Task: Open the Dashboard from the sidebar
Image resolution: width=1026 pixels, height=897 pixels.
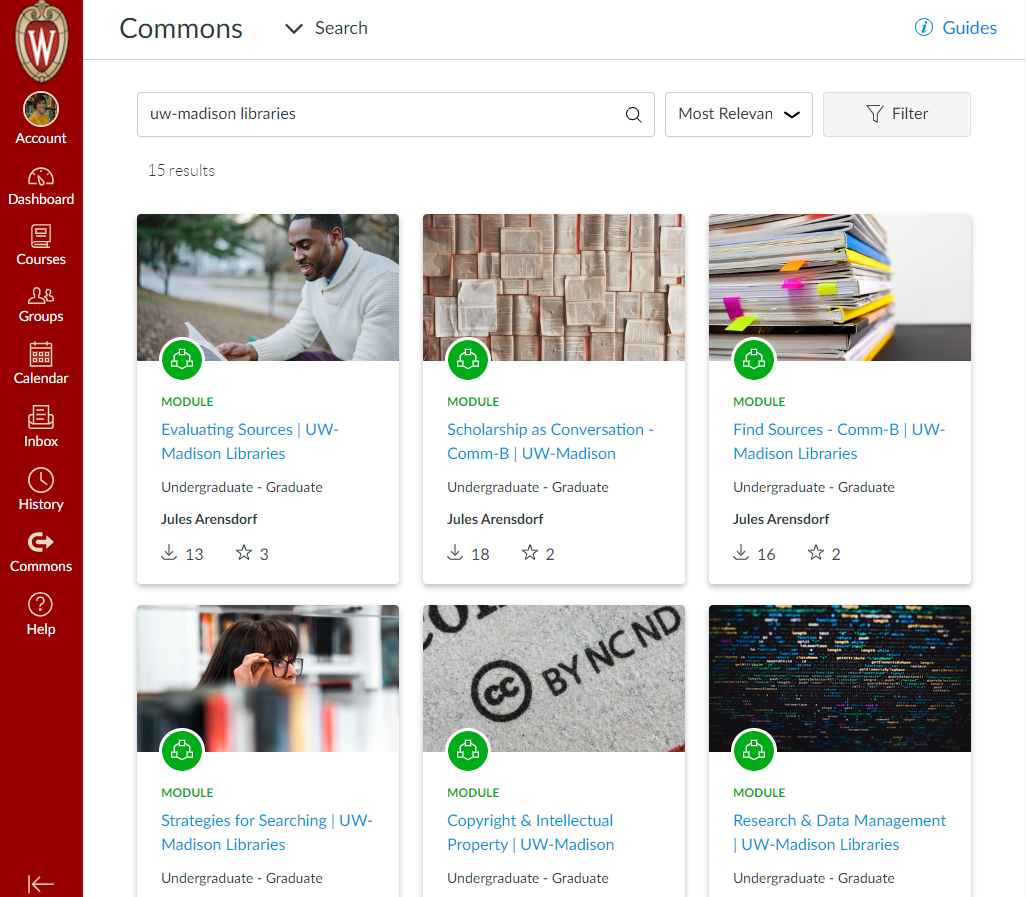Action: point(41,186)
